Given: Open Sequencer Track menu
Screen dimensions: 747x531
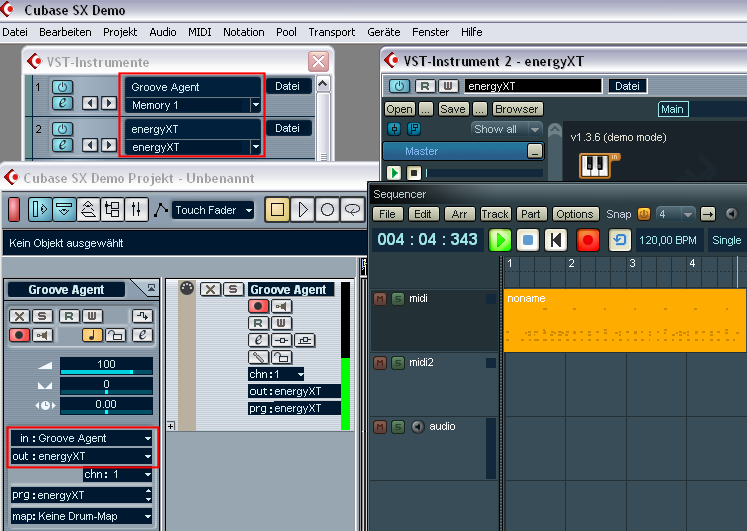Looking at the screenshot, I should [495, 214].
